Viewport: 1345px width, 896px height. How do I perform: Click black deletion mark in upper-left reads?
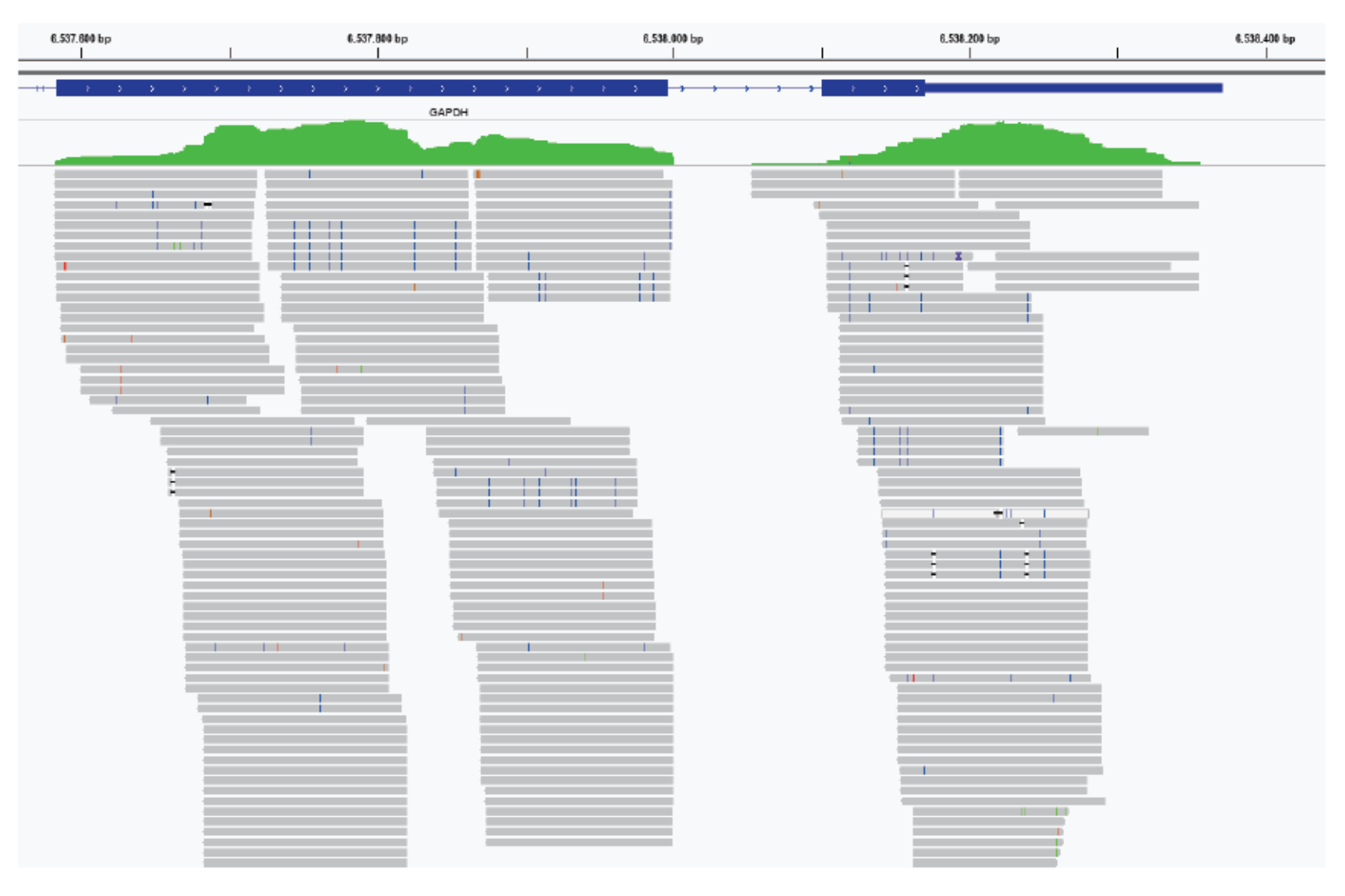click(208, 205)
